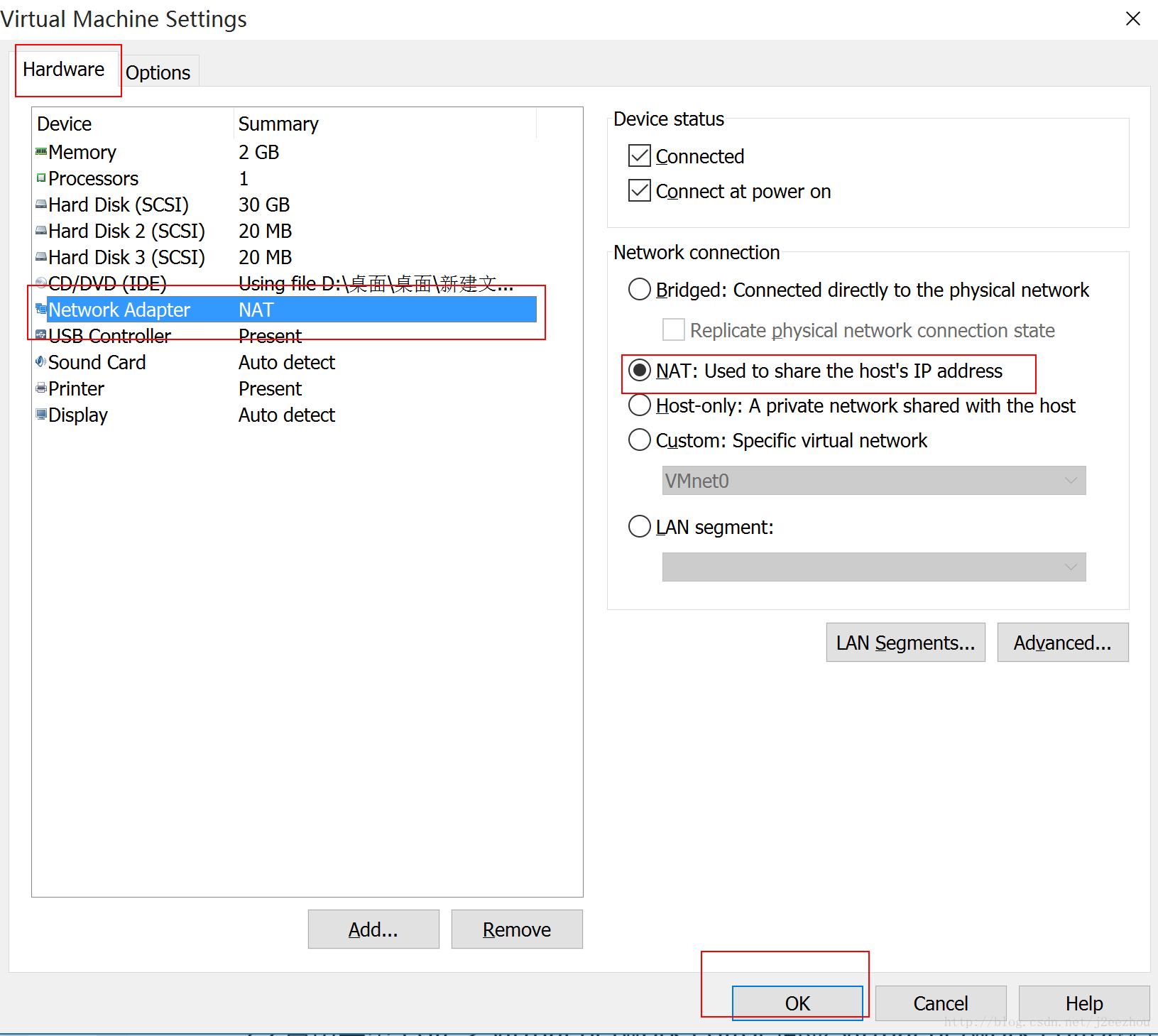Click the Add... button

click(373, 929)
